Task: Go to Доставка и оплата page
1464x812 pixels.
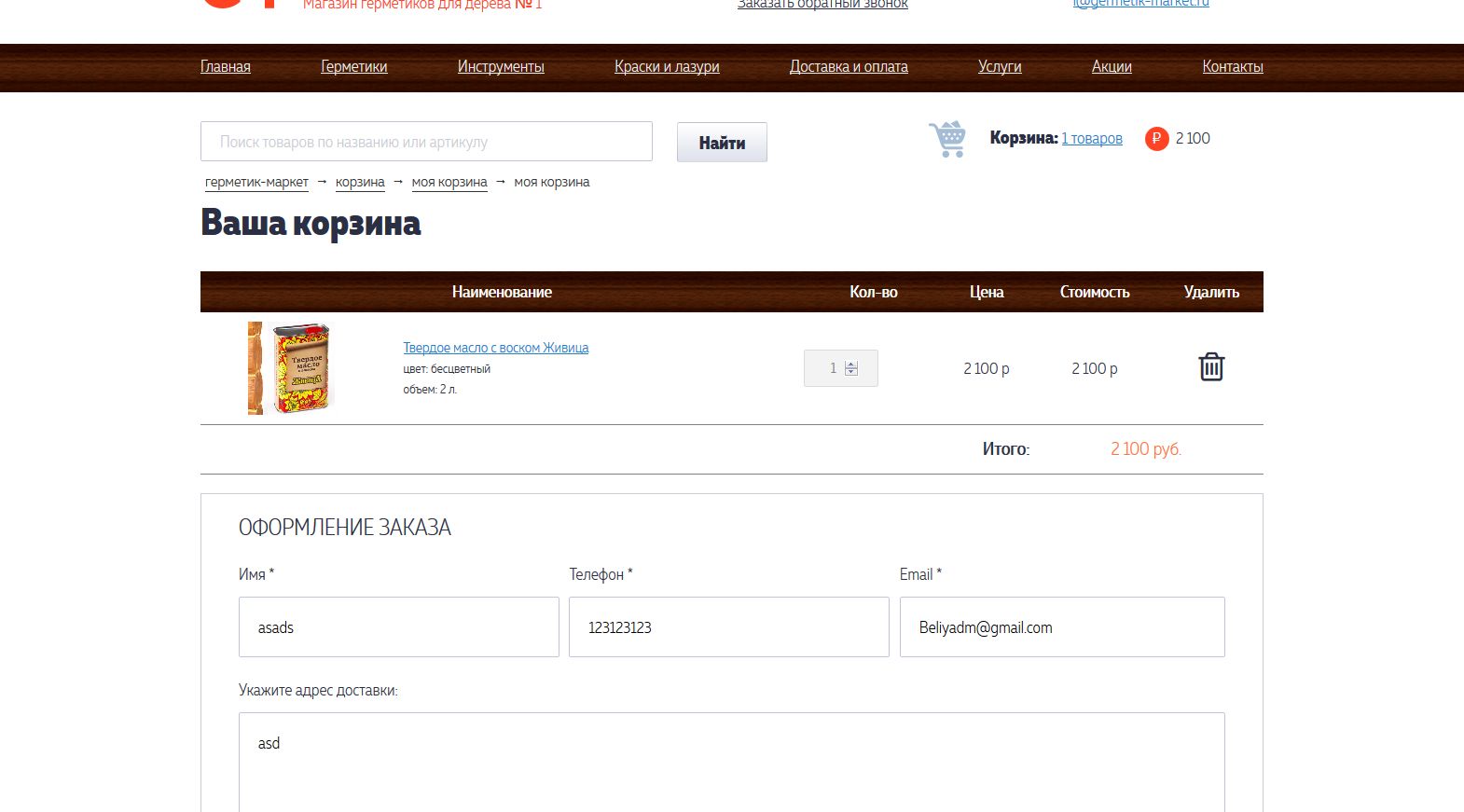Action: [849, 67]
